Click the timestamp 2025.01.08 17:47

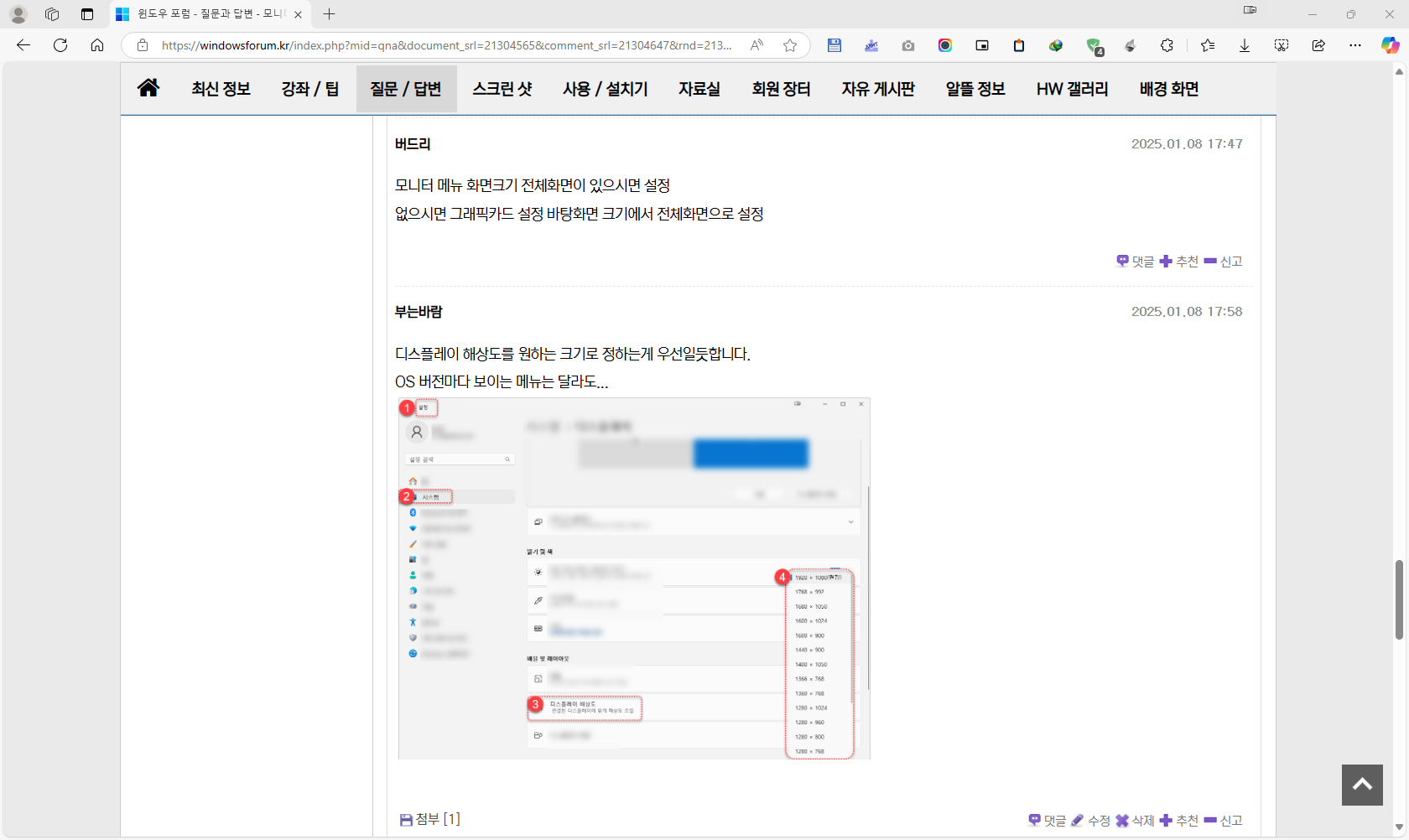[1187, 144]
